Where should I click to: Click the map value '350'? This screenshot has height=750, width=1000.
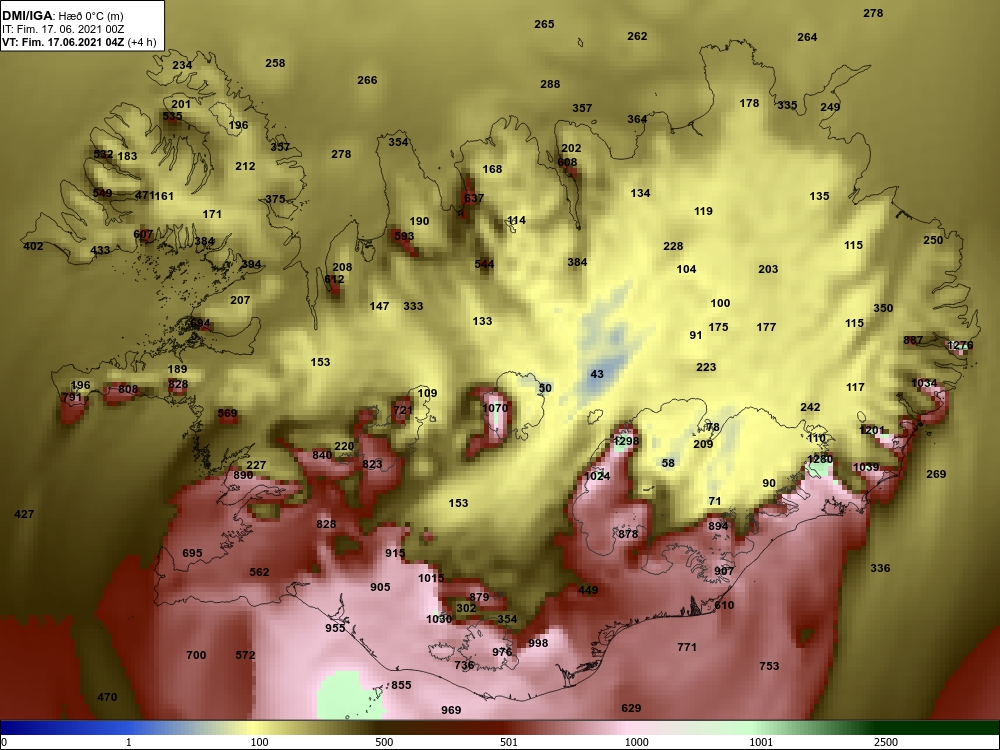(x=883, y=308)
